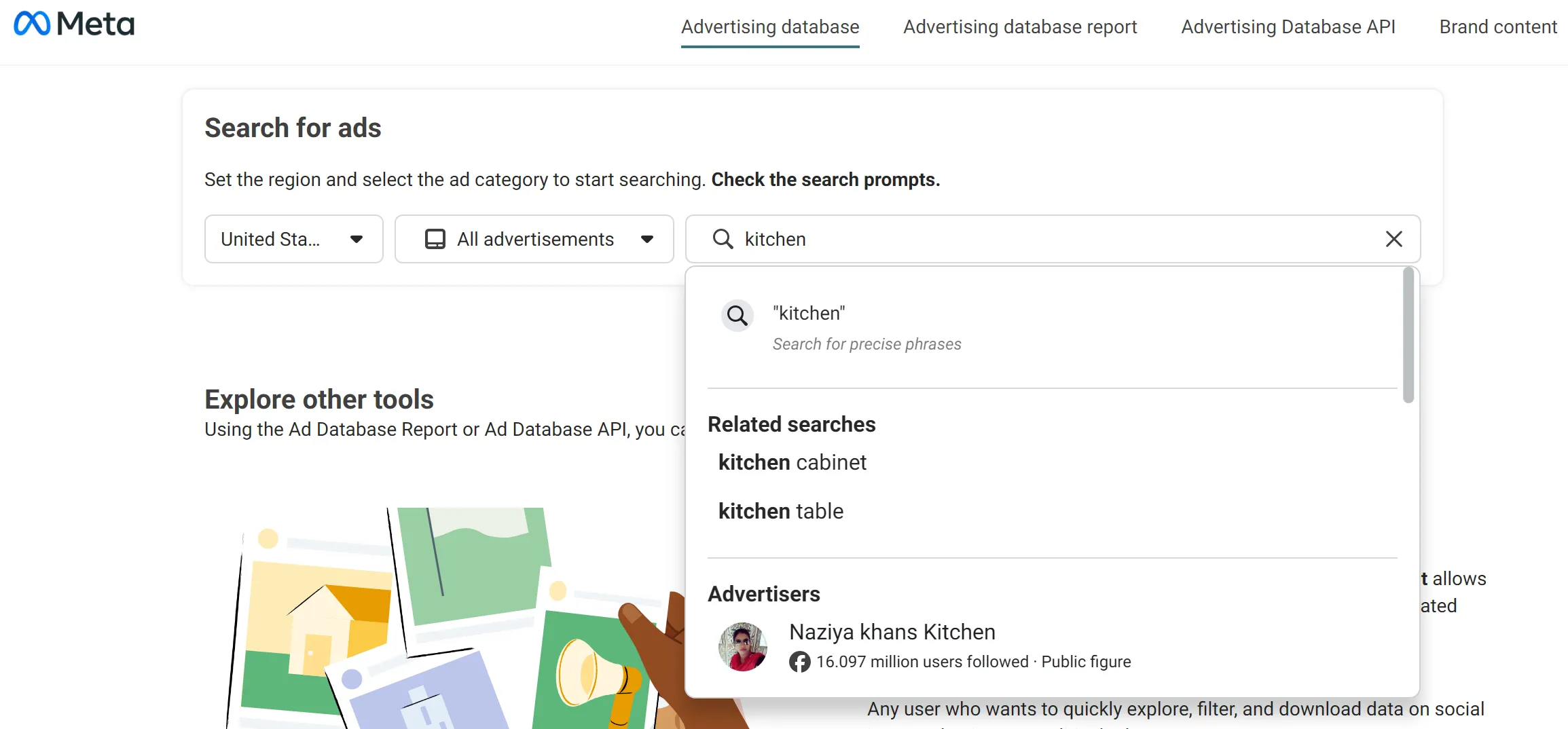
Task: Open the Advertising database tab
Action: click(770, 27)
